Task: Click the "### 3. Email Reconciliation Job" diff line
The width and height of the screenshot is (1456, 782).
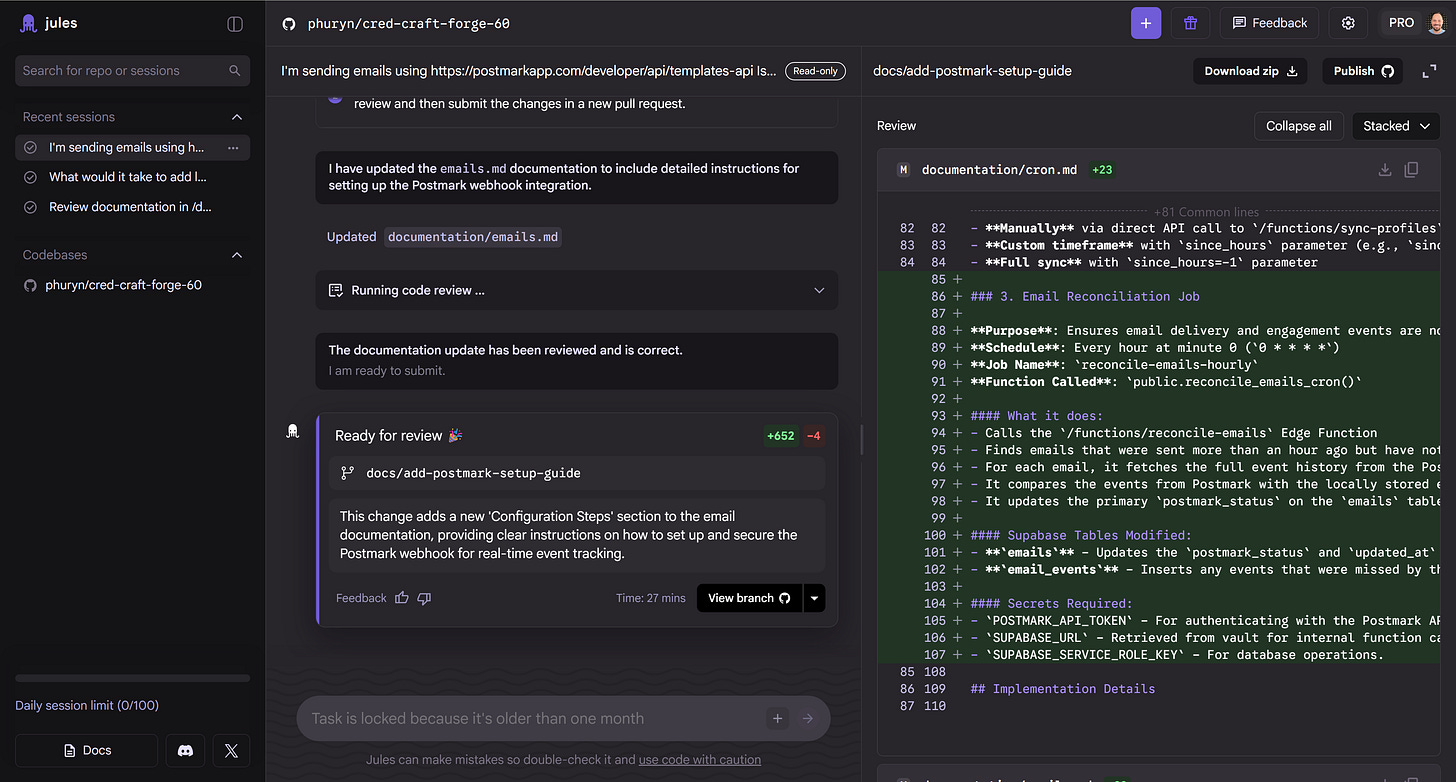Action: coord(1084,297)
